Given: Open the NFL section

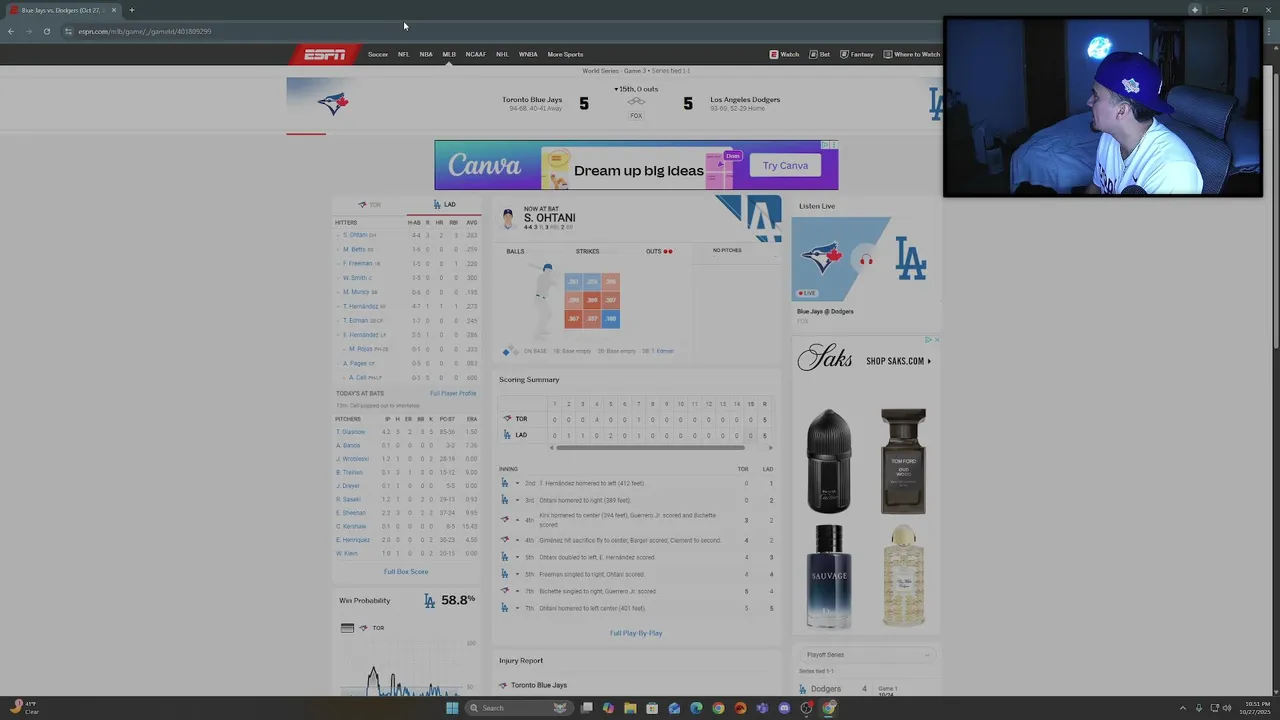Looking at the screenshot, I should point(403,54).
